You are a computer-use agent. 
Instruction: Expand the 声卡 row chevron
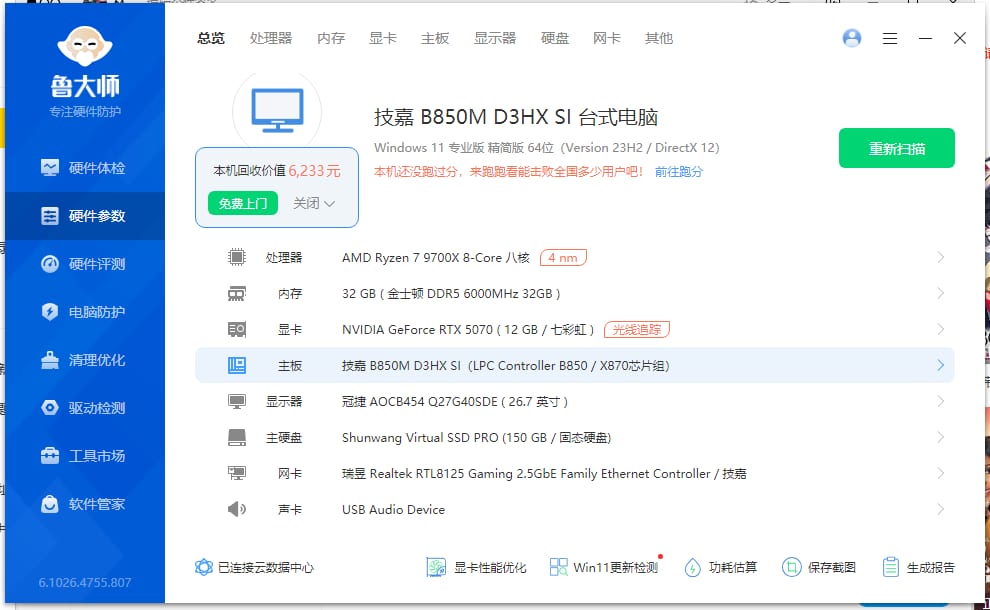941,509
